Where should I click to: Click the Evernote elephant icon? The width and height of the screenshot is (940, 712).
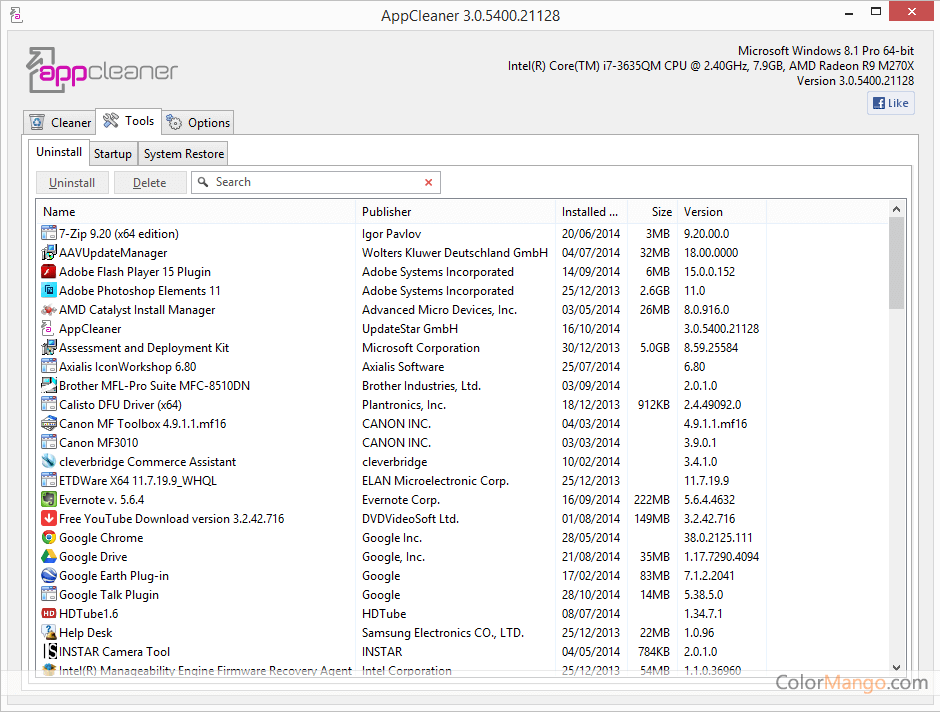pyautogui.click(x=49, y=500)
